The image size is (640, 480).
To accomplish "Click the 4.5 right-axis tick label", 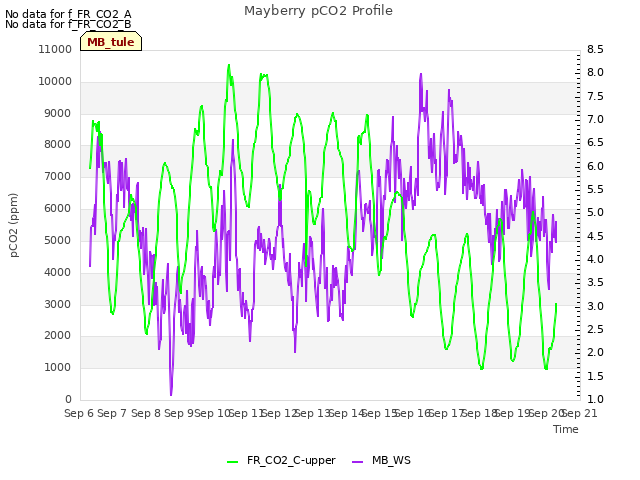I will tap(595, 236).
